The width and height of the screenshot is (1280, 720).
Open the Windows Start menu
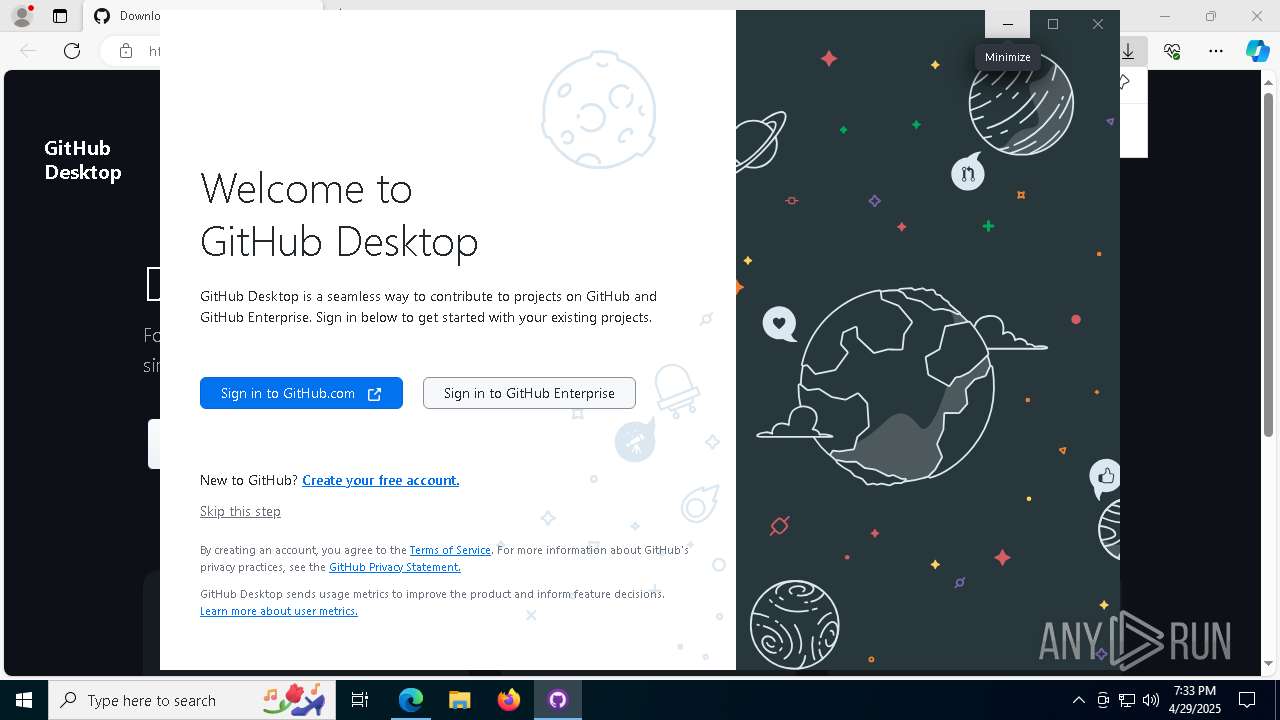pos(24,700)
